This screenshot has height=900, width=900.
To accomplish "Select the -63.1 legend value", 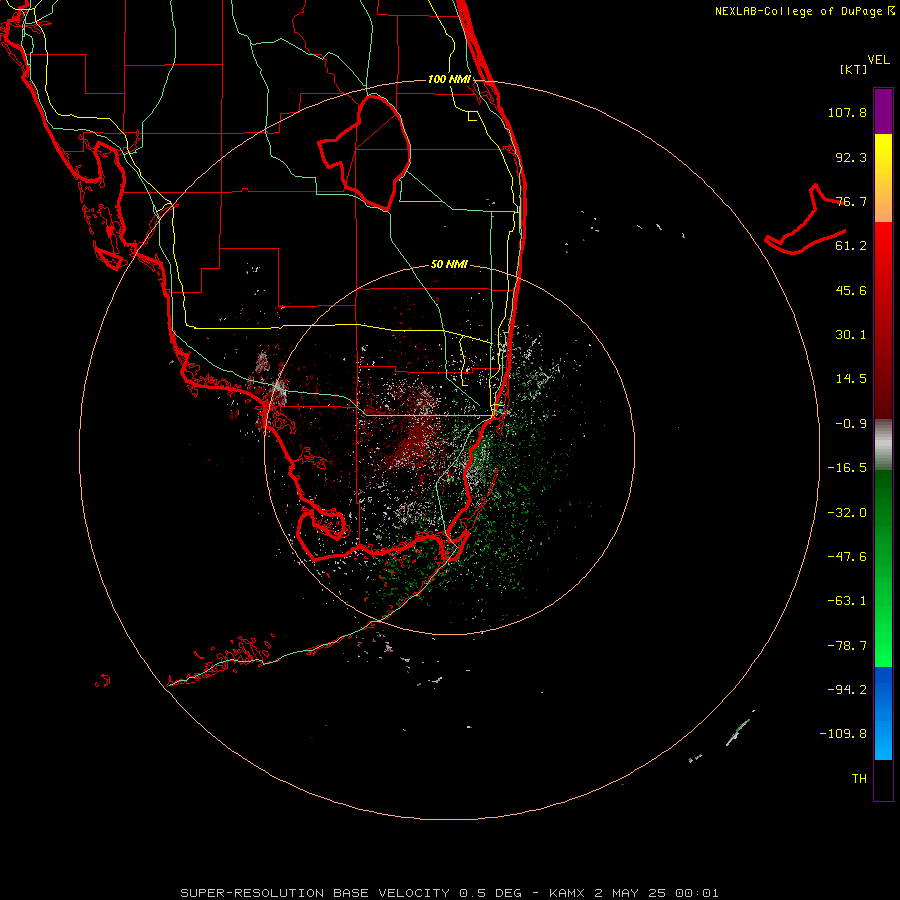I will [x=847, y=601].
